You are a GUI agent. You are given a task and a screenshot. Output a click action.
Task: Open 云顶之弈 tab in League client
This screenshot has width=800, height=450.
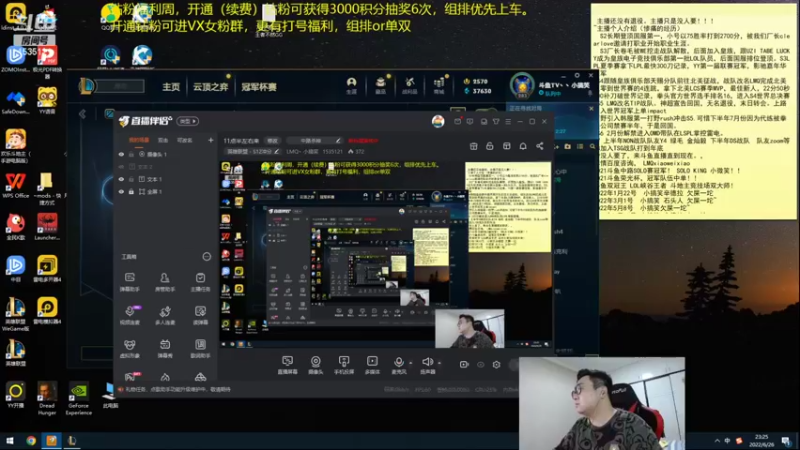tap(210, 87)
